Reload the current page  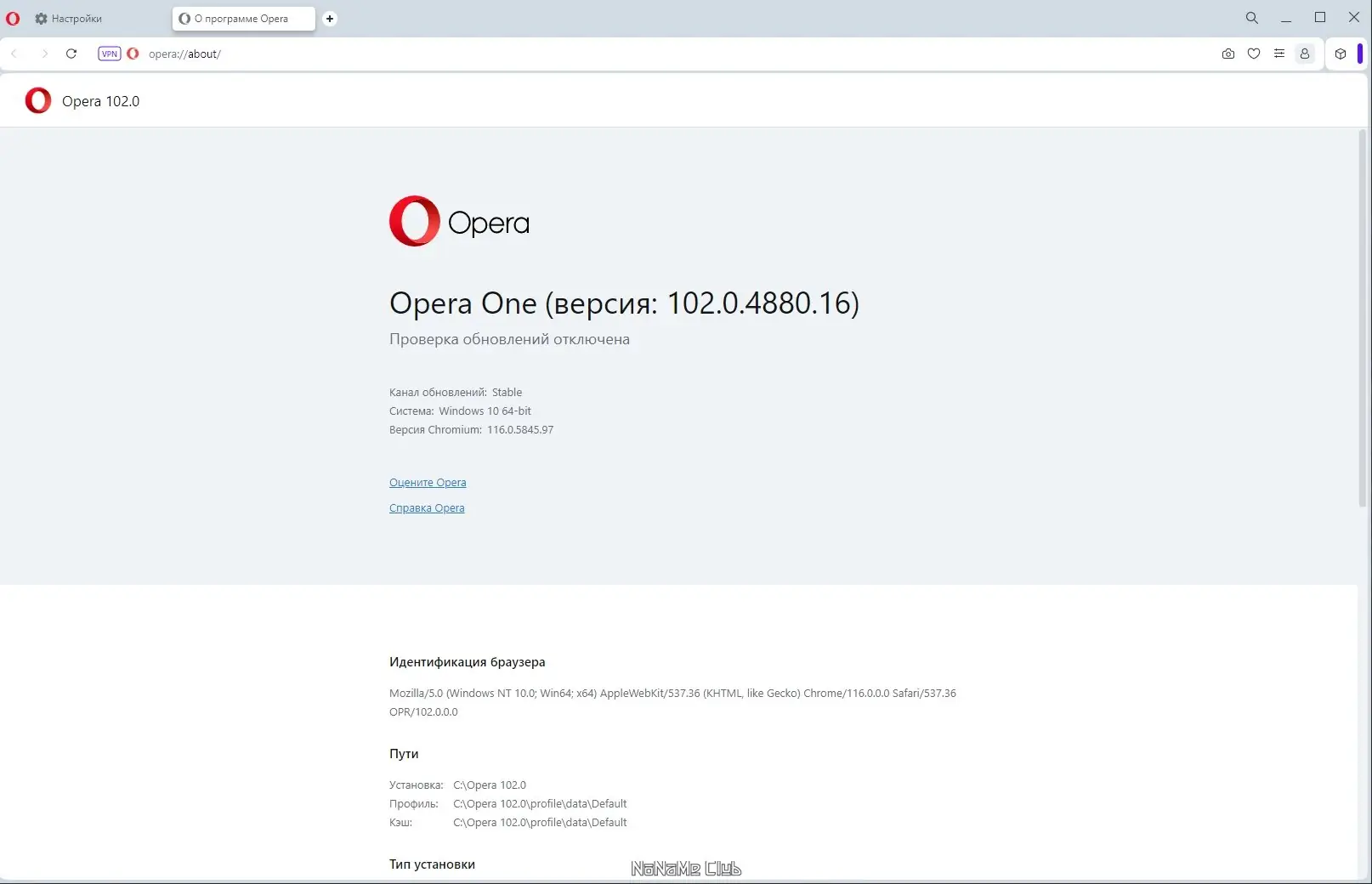point(71,54)
